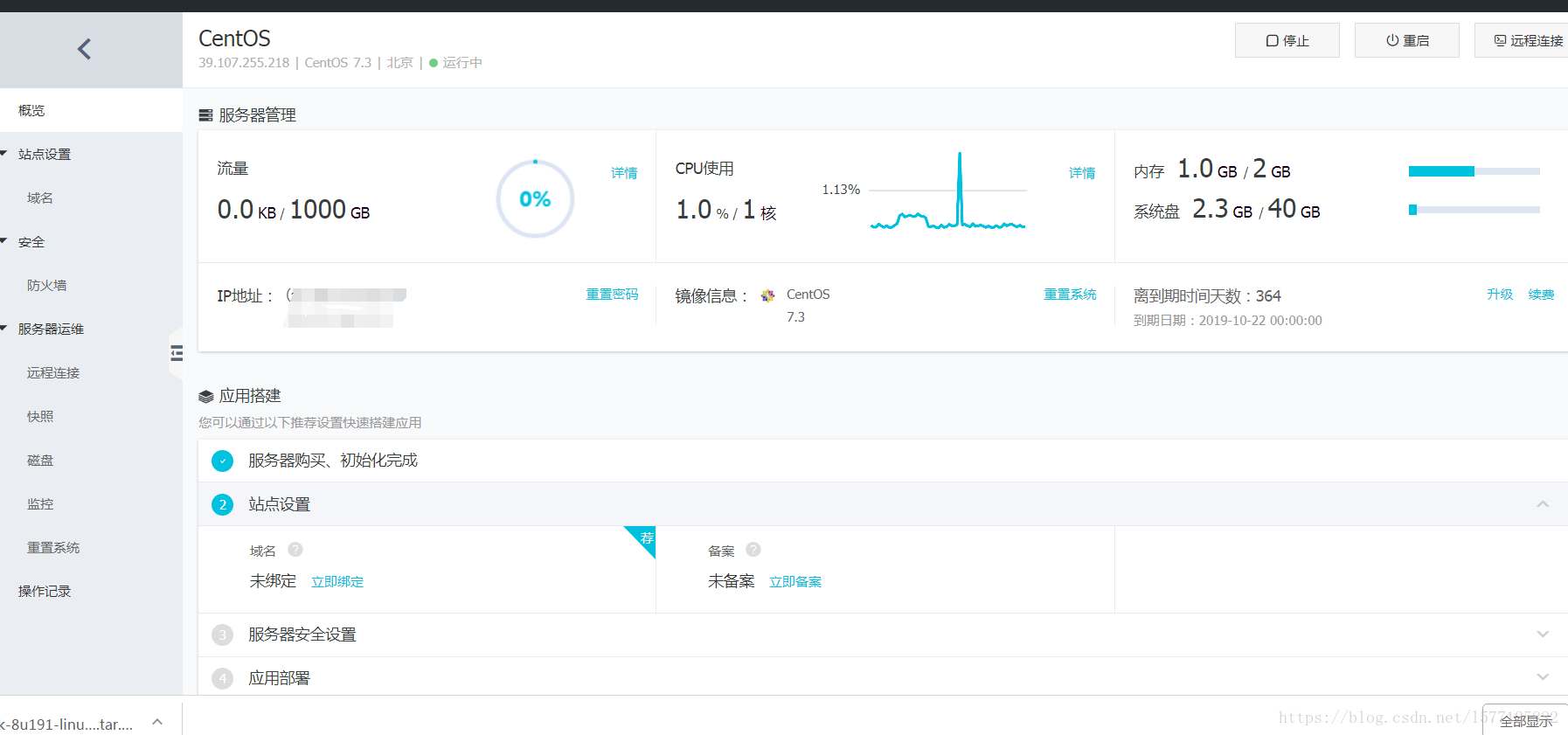This screenshot has height=735, width=1568.
Task: Expand the 应用部署 step
Action: pos(1543,677)
